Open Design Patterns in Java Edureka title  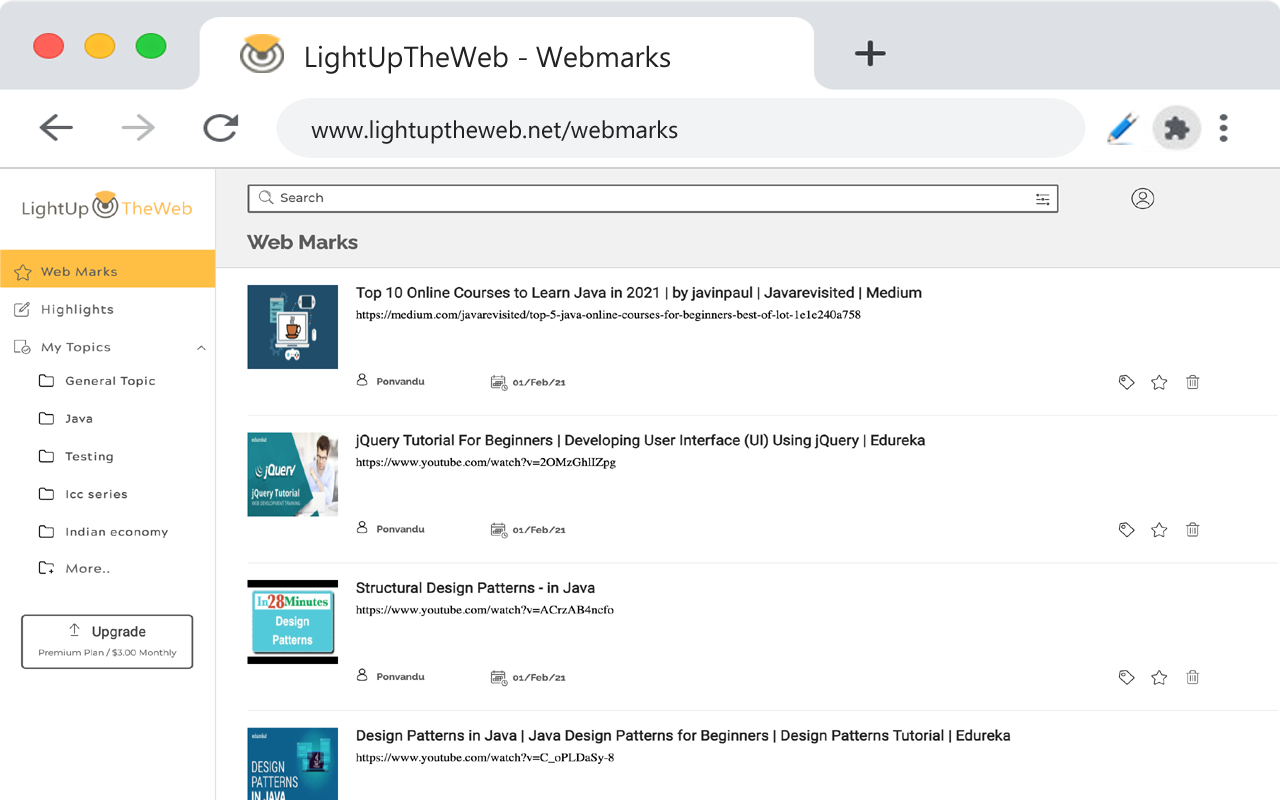(x=683, y=736)
